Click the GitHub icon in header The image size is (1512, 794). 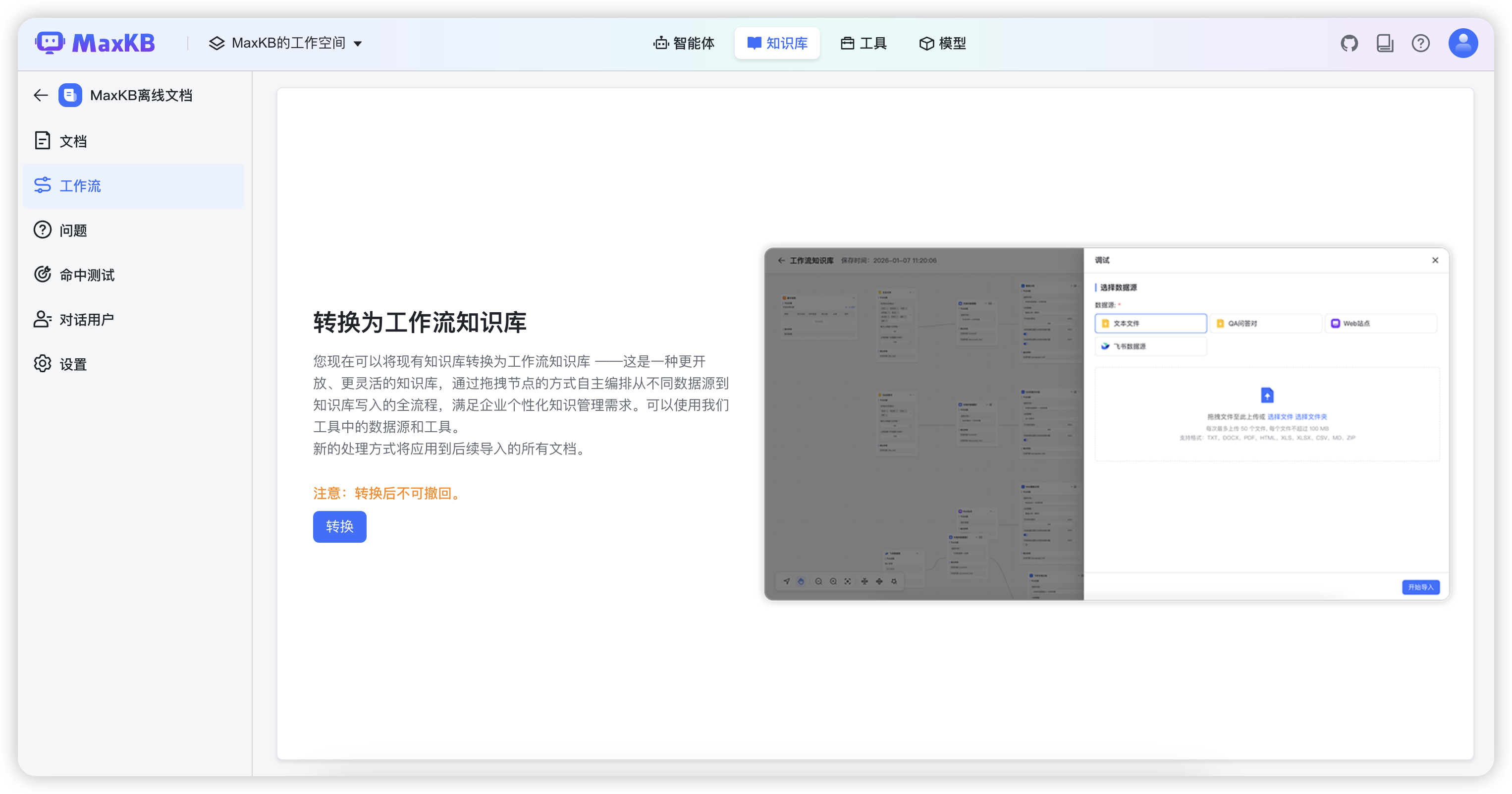click(1349, 44)
